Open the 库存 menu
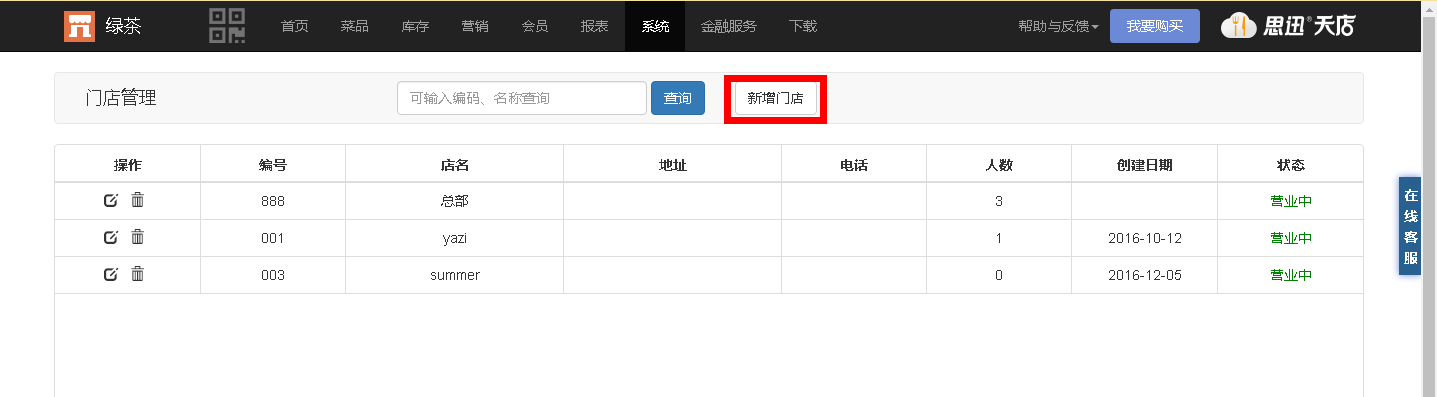This screenshot has width=1437, height=397. click(x=414, y=26)
